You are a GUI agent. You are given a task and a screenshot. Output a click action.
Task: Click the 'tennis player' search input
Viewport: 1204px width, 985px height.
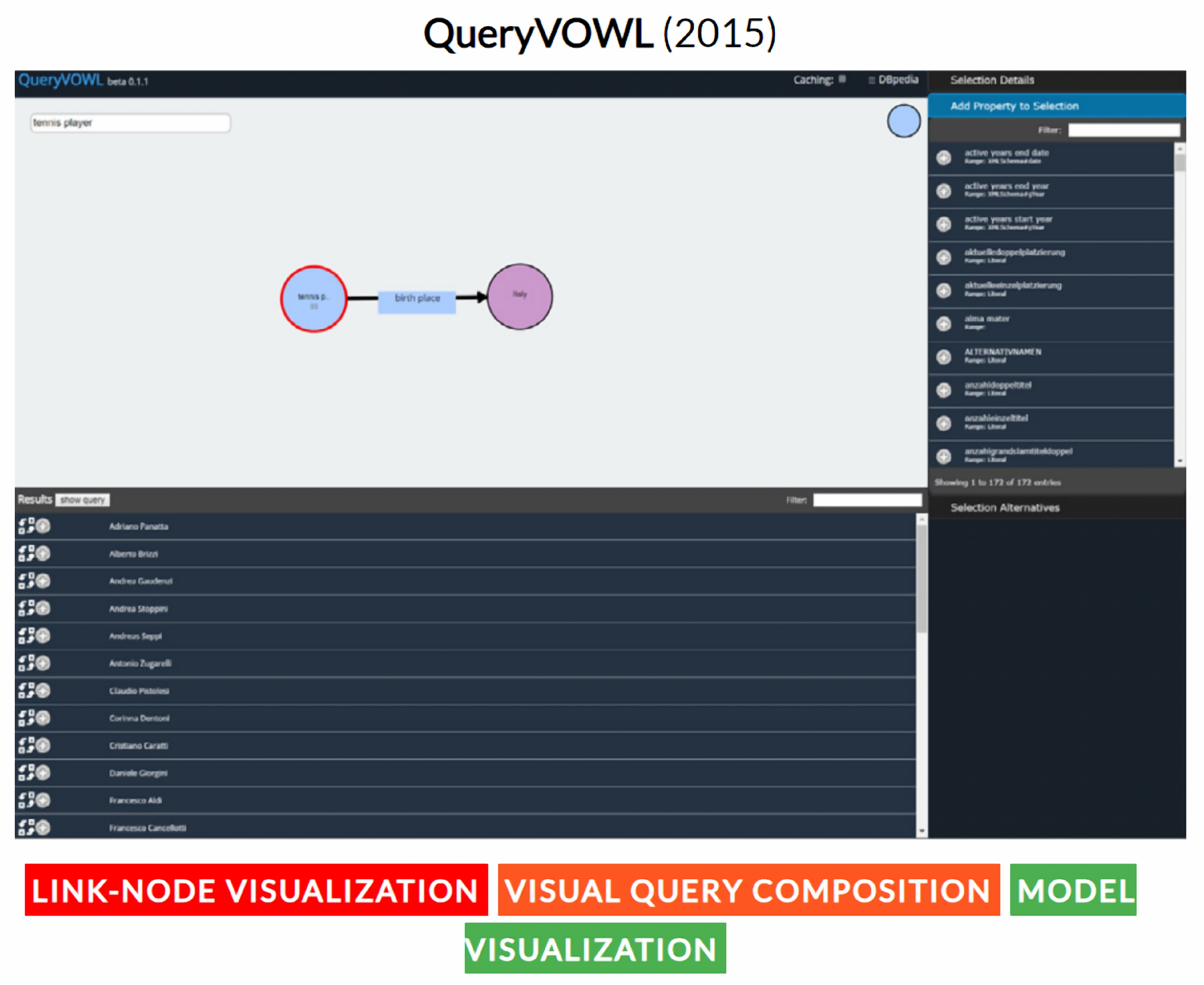(x=130, y=123)
